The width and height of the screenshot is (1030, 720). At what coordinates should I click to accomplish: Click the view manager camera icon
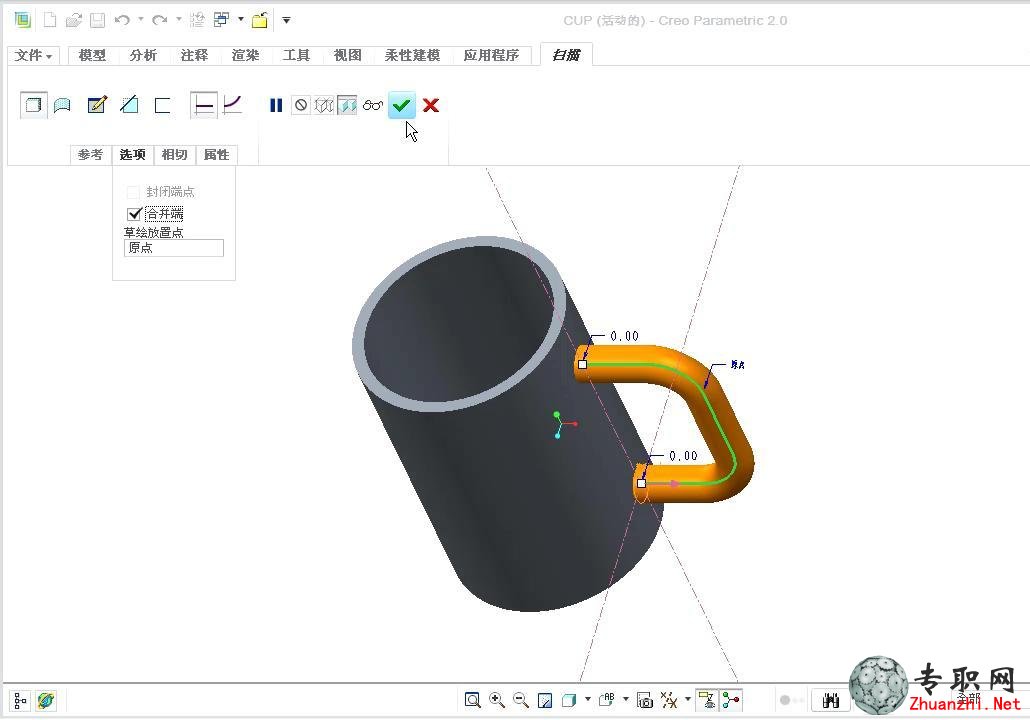click(645, 700)
